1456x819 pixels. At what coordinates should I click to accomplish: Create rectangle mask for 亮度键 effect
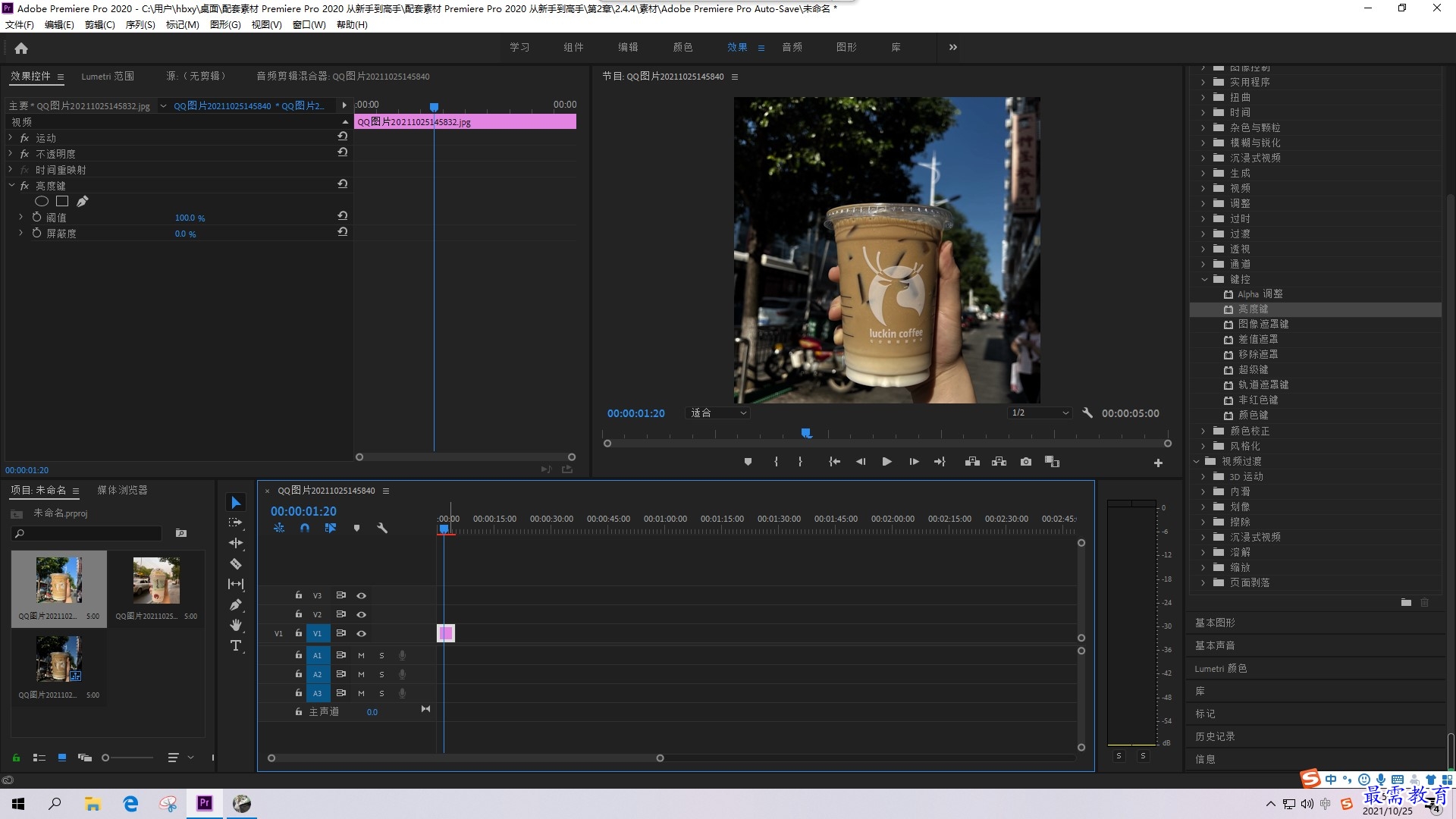pos(62,202)
